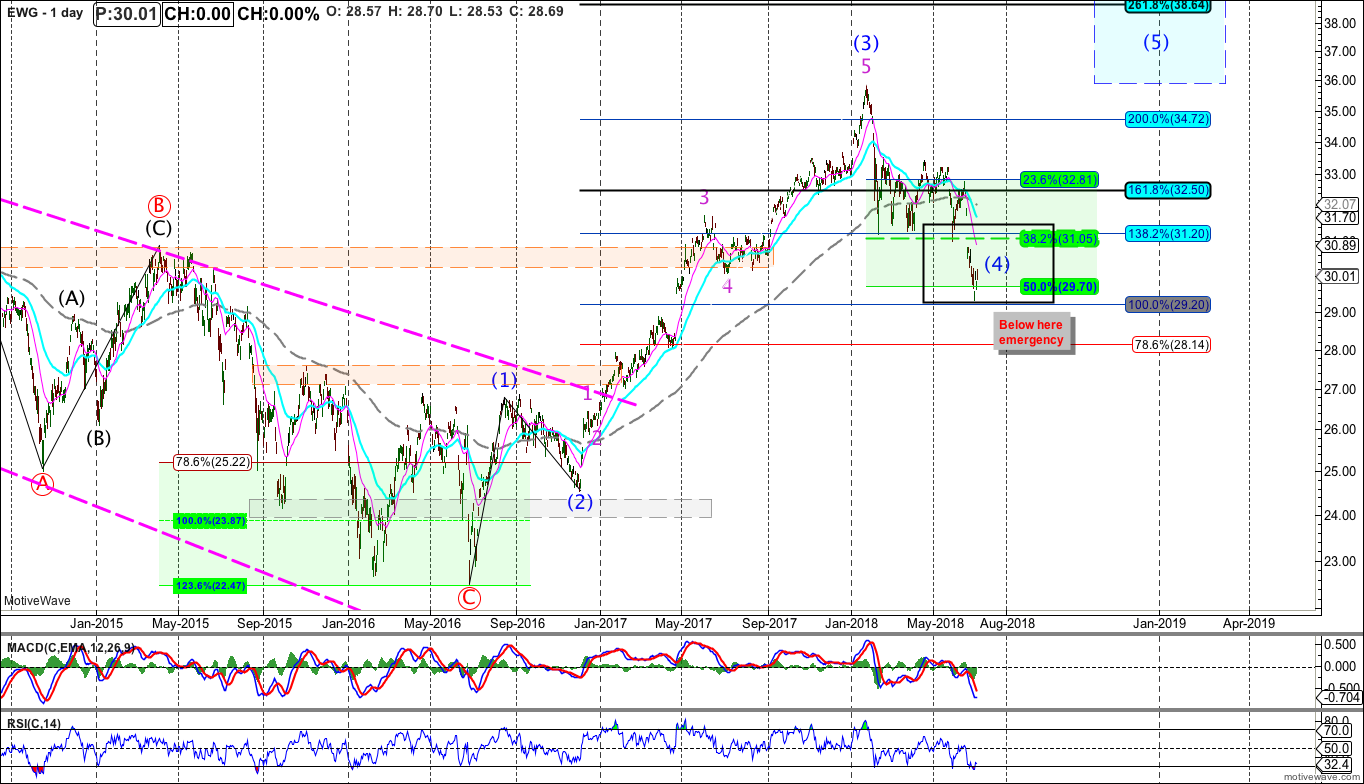This screenshot has width=1364, height=784.
Task: Click the magenta 5 label under (3)
Action: coord(866,66)
